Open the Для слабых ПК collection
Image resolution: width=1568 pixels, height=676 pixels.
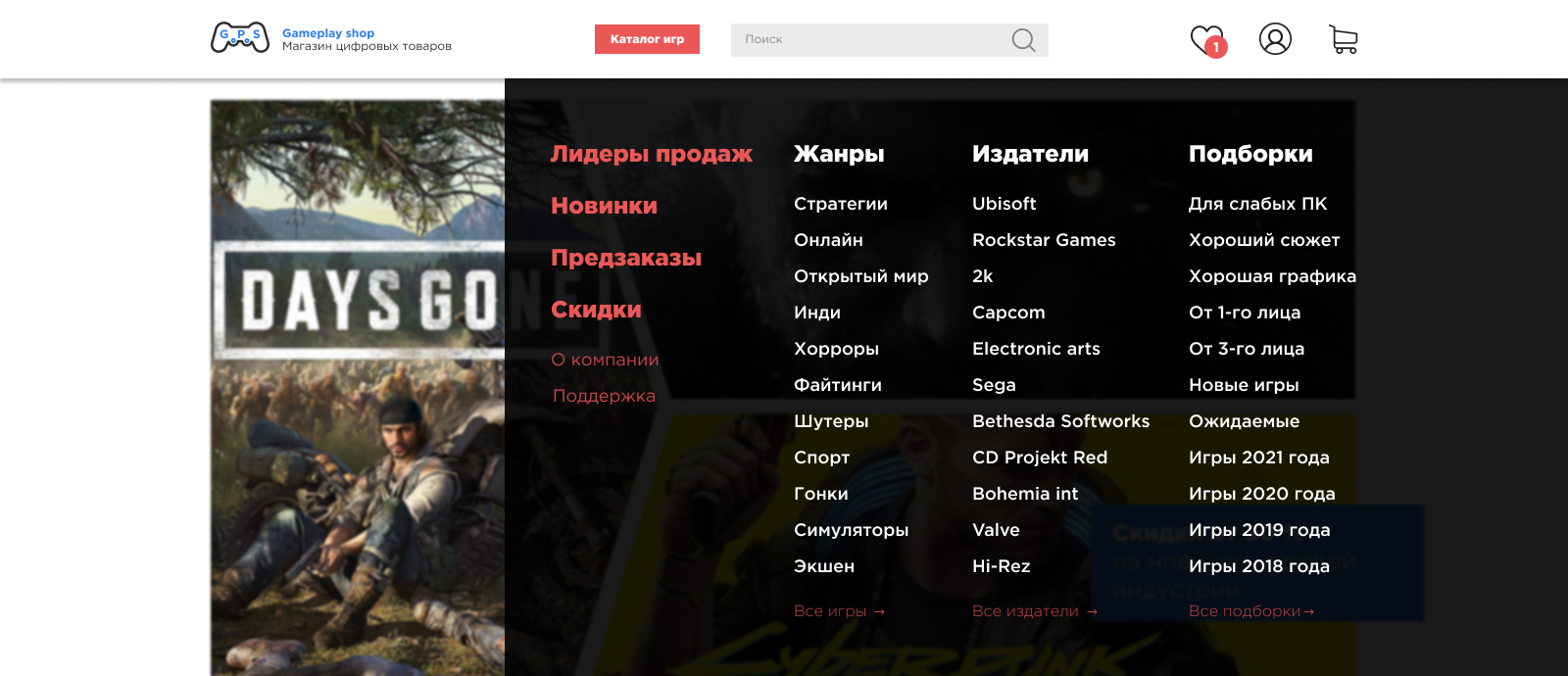pyautogui.click(x=1257, y=204)
